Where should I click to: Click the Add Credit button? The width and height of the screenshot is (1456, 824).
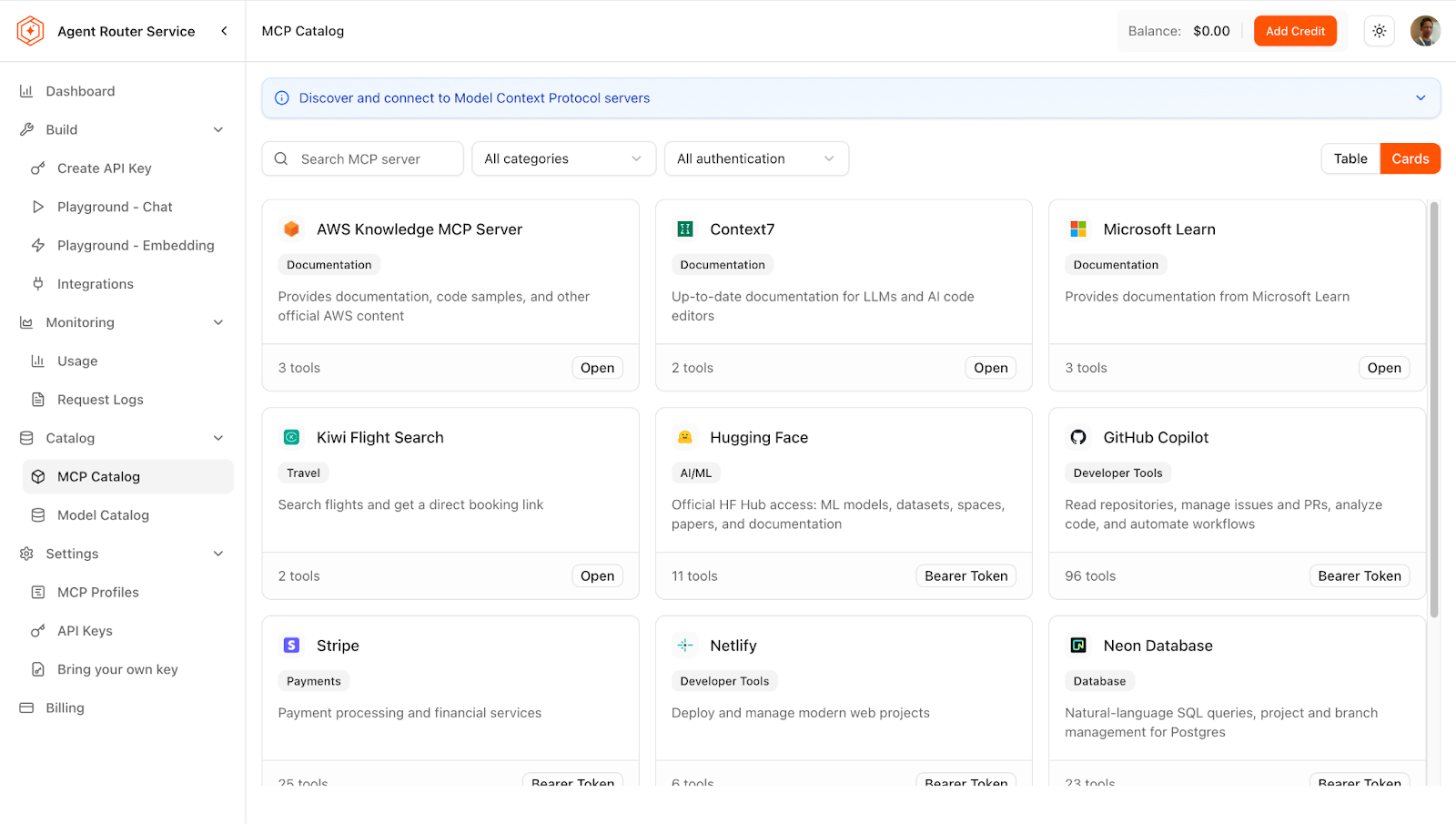pos(1295,31)
